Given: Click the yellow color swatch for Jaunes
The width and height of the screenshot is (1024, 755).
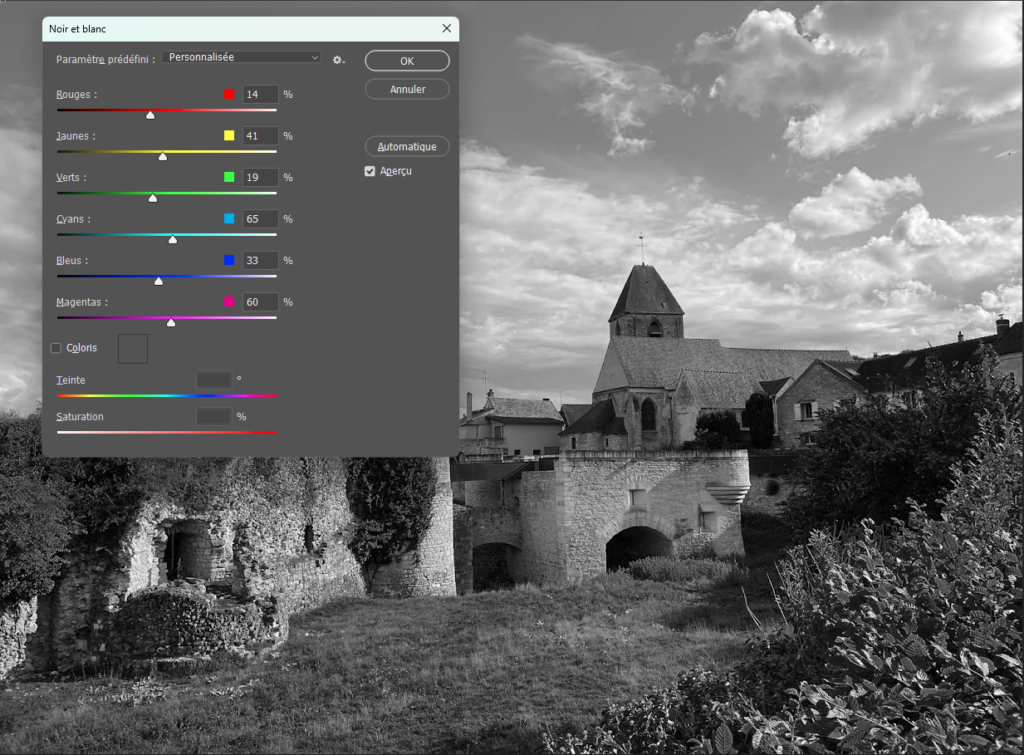Looking at the screenshot, I should coord(229,135).
